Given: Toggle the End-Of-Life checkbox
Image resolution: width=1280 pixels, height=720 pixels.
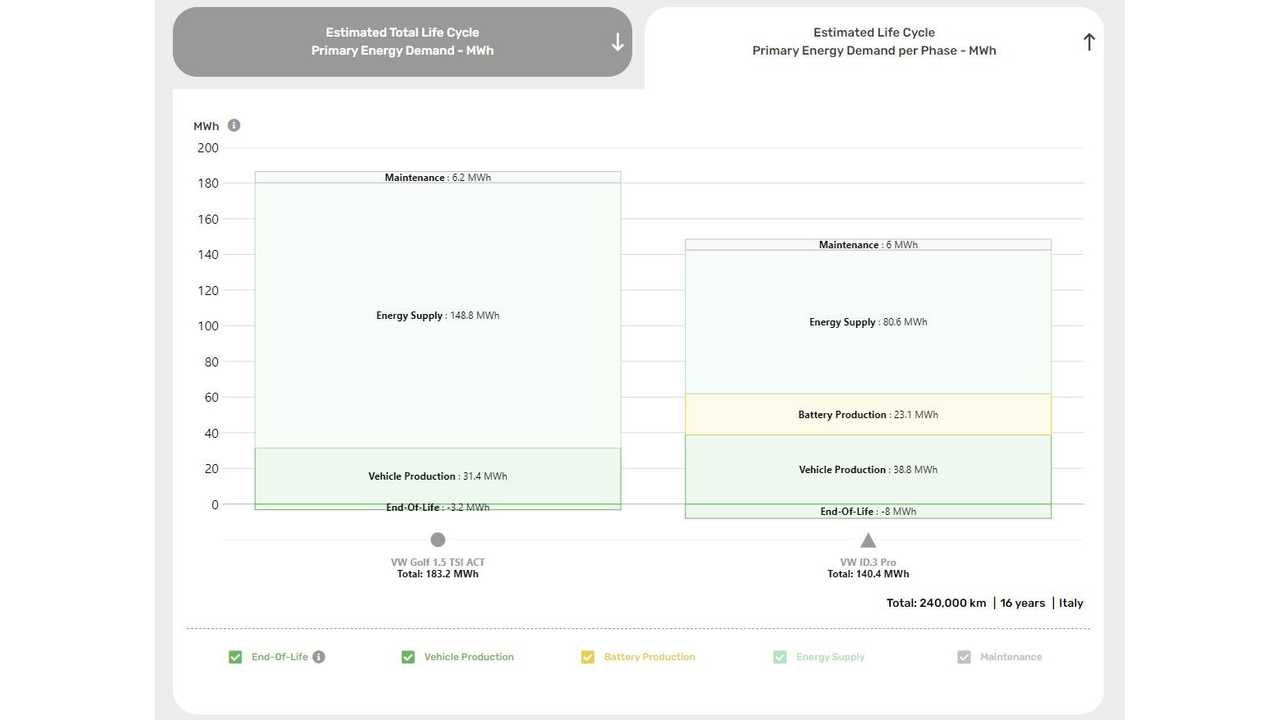Looking at the screenshot, I should tap(235, 657).
